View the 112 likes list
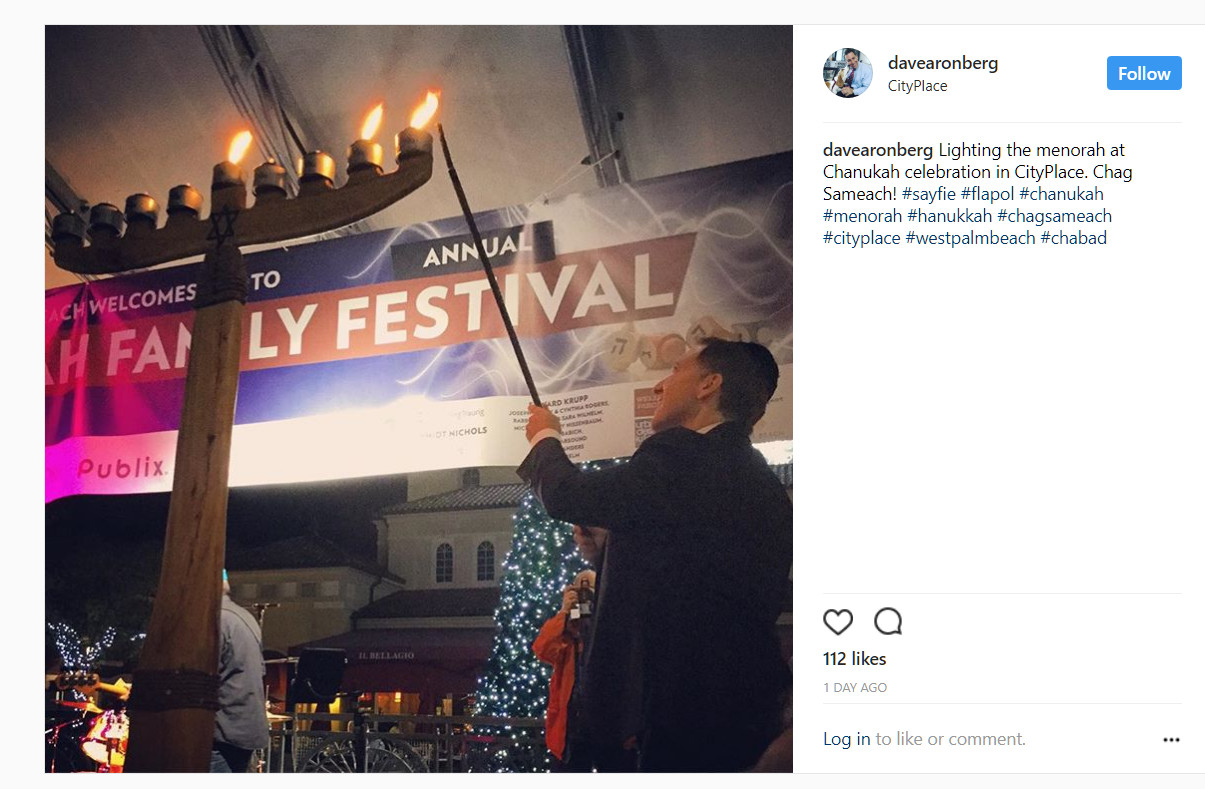The width and height of the screenshot is (1205, 789). [855, 659]
